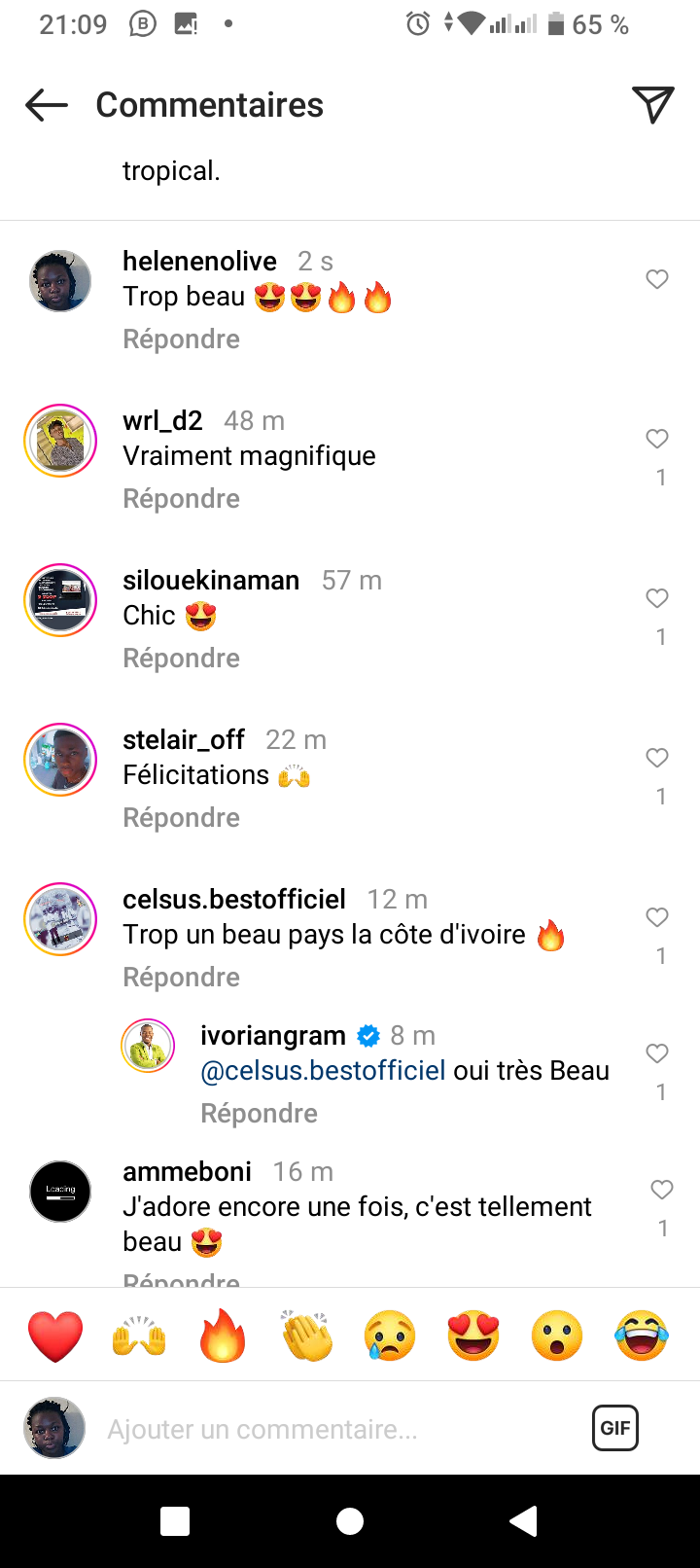Open the @celsus.bestofficiel mention link
Viewport: 700px width, 1568px height.
(323, 1071)
